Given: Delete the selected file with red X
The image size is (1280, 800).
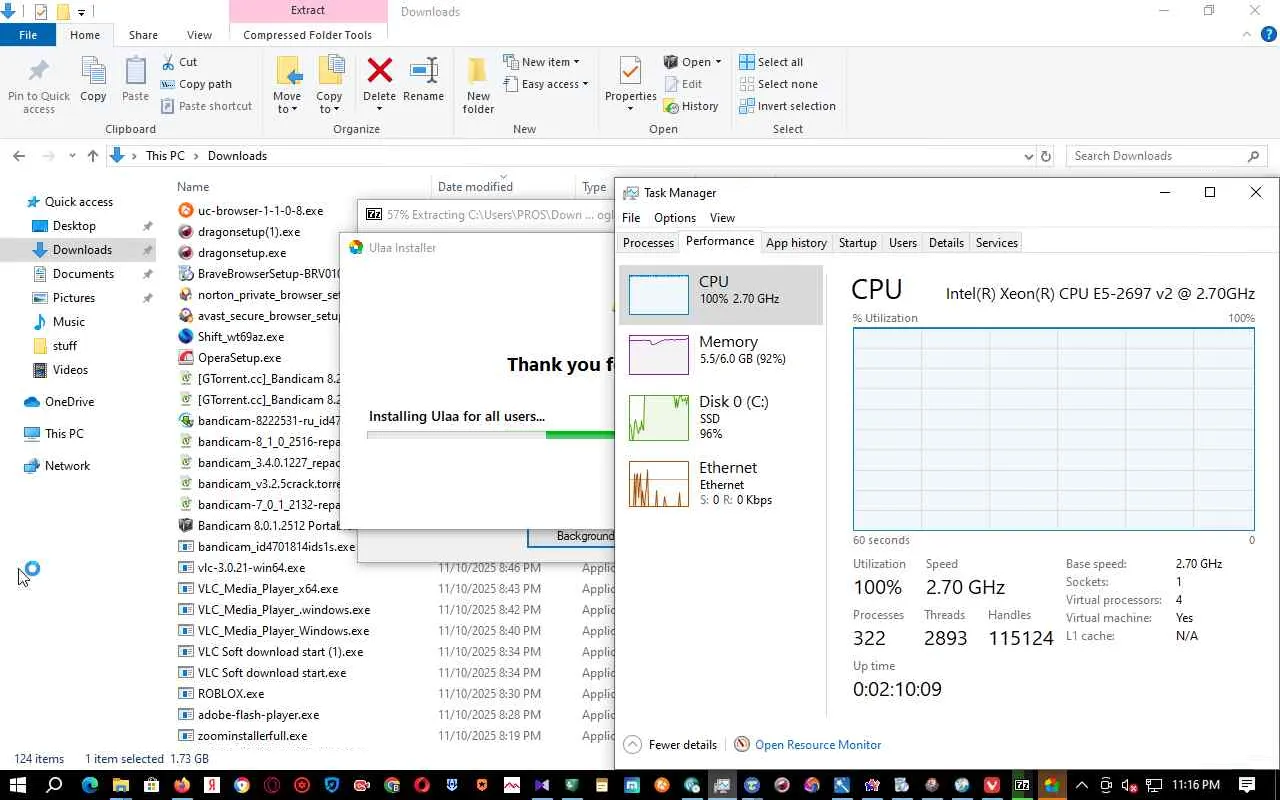Looking at the screenshot, I should [x=379, y=70].
